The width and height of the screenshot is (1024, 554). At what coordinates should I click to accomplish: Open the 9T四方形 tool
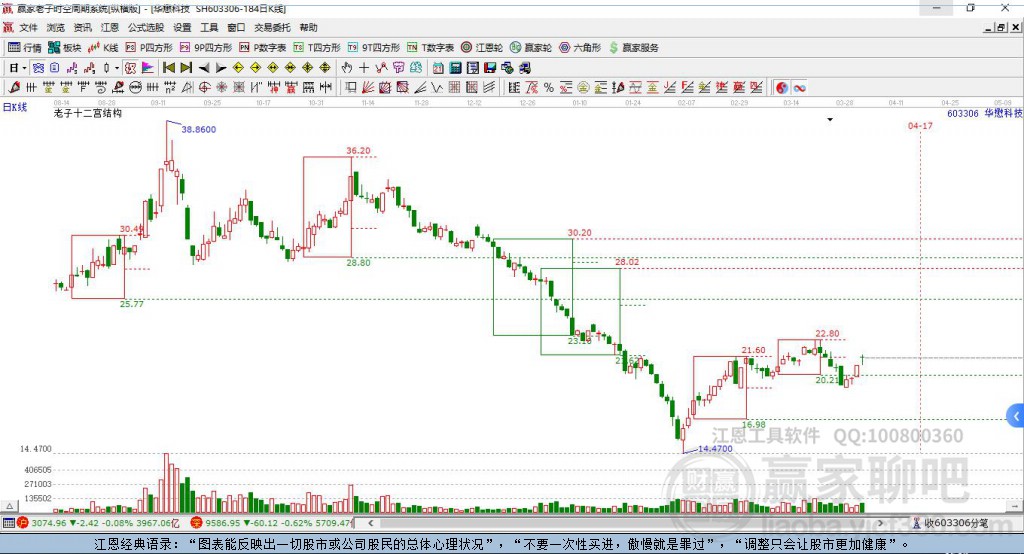click(x=374, y=48)
